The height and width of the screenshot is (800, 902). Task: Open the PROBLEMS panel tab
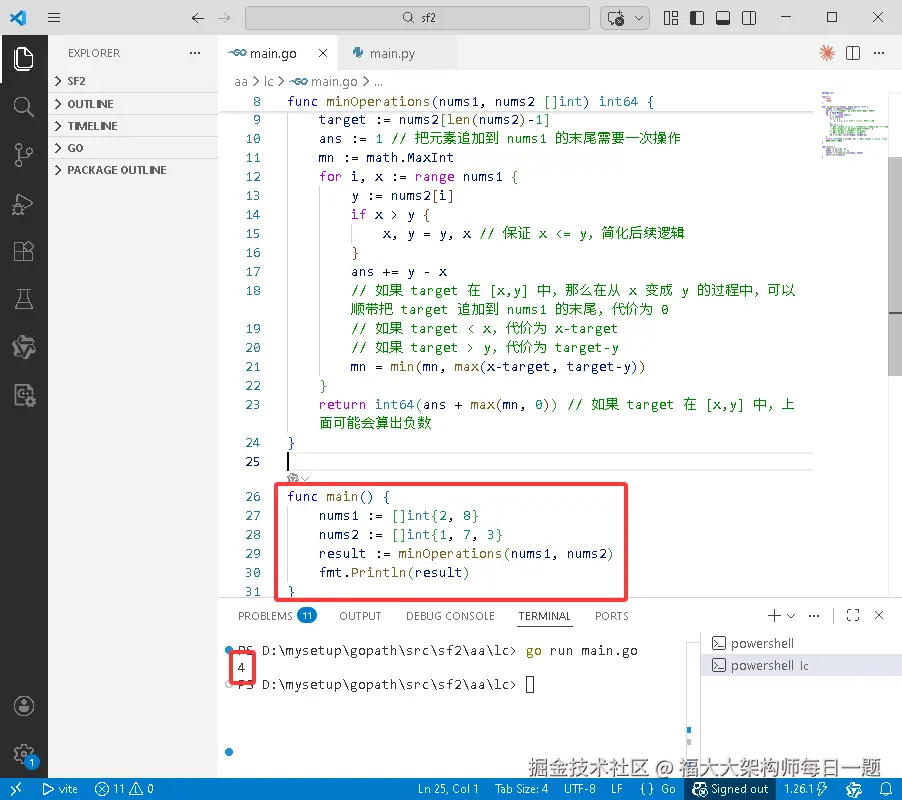276,616
